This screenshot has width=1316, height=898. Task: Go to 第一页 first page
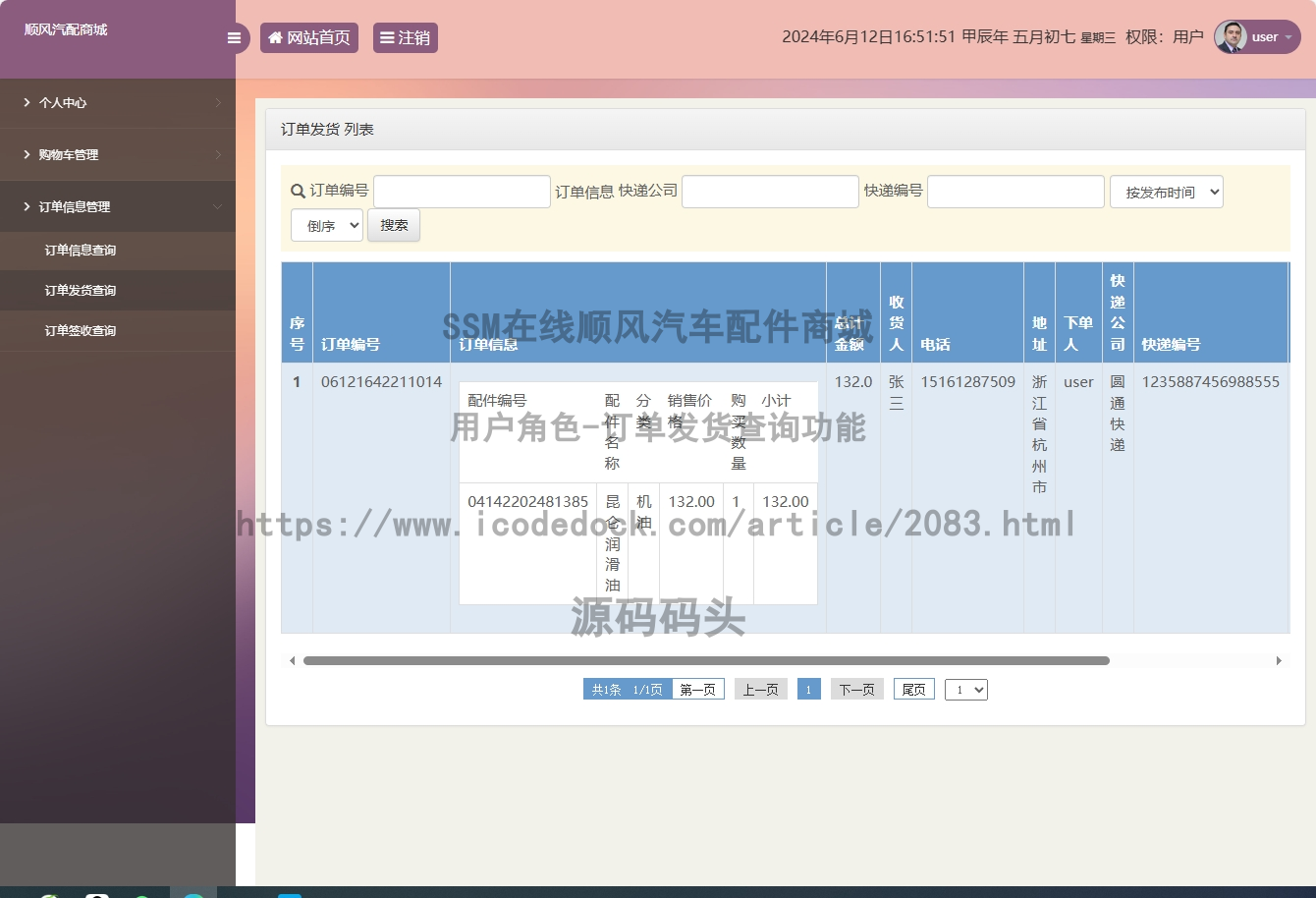coord(698,690)
